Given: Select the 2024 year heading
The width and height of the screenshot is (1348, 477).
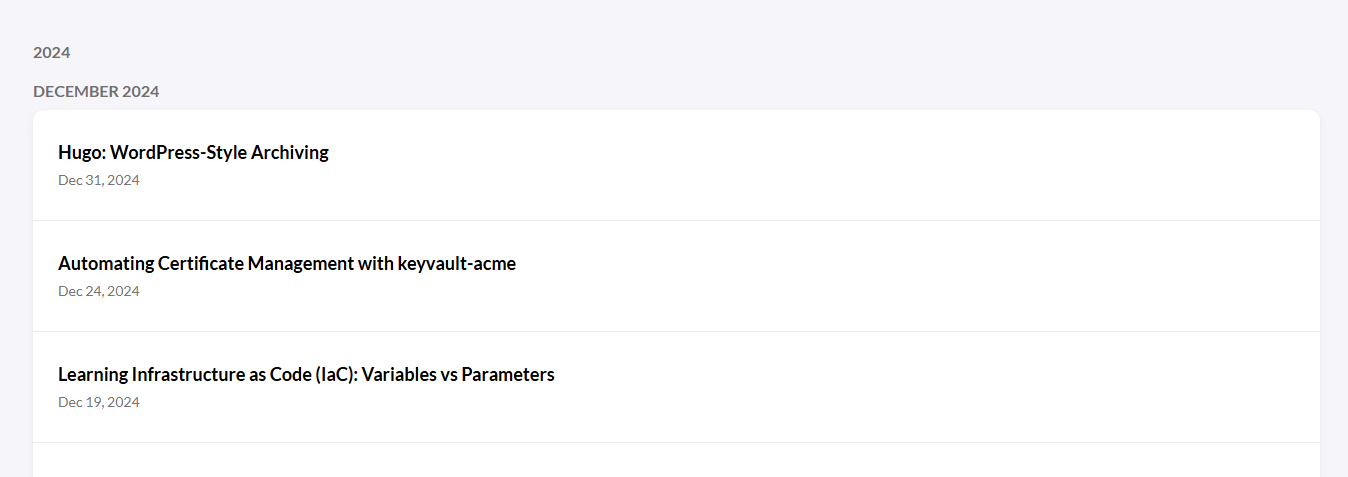Looking at the screenshot, I should tap(52, 52).
